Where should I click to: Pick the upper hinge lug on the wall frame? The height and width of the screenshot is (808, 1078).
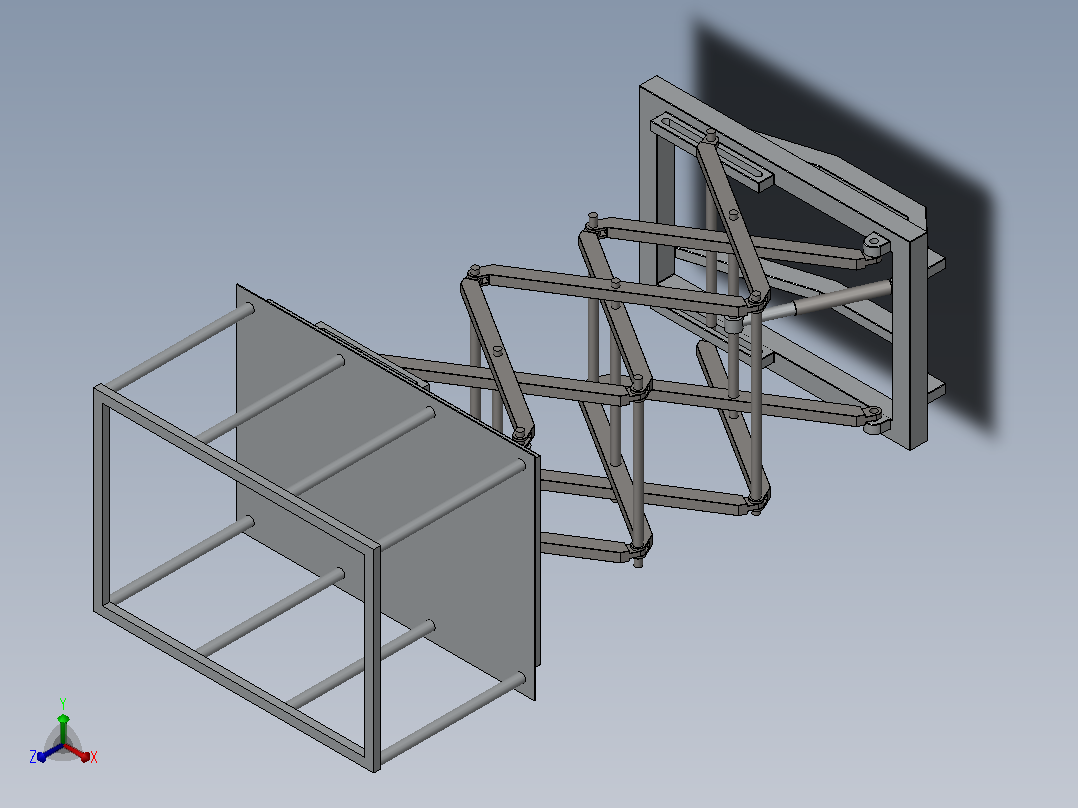click(874, 245)
